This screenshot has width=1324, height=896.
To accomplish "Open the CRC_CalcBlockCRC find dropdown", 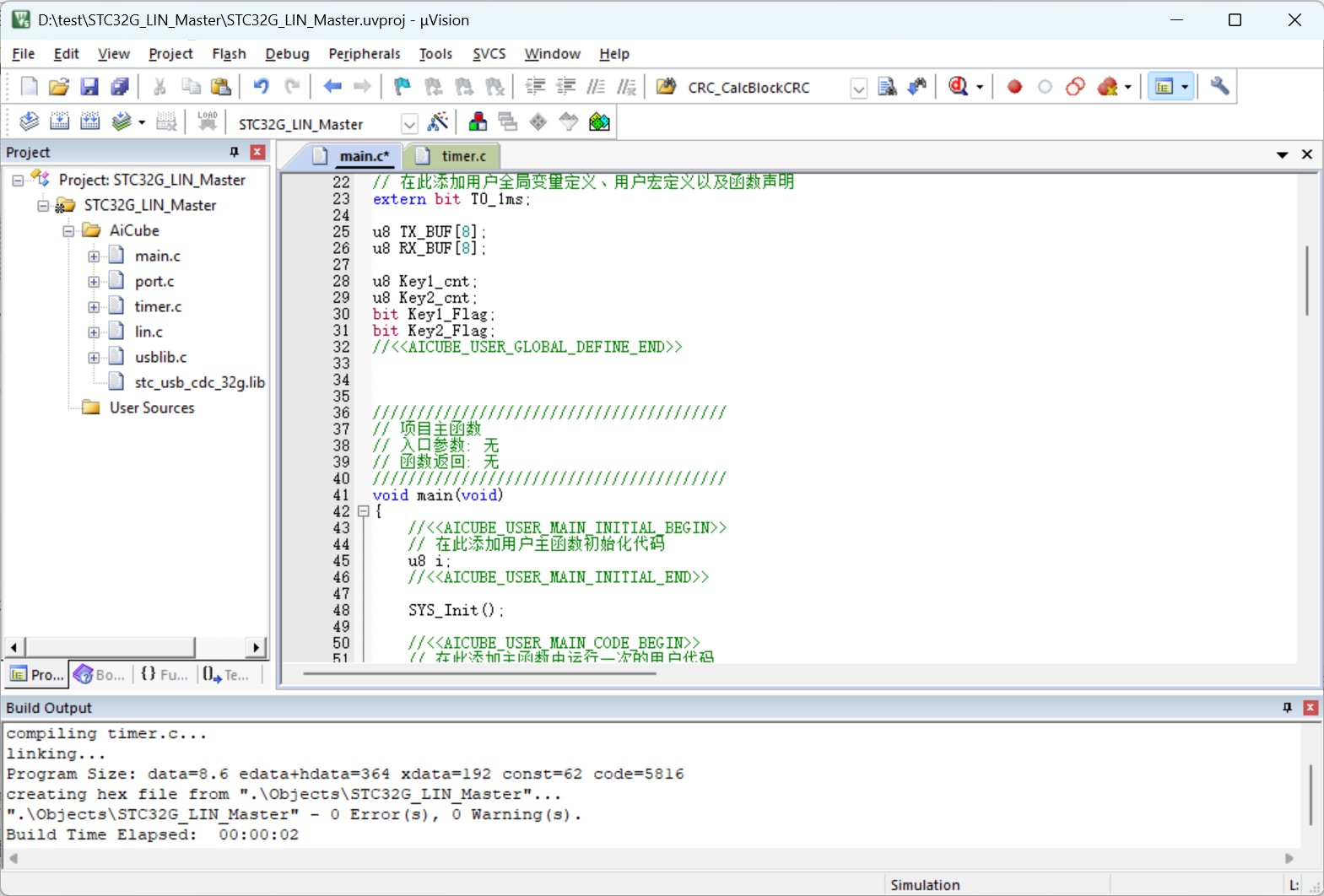I will [858, 88].
